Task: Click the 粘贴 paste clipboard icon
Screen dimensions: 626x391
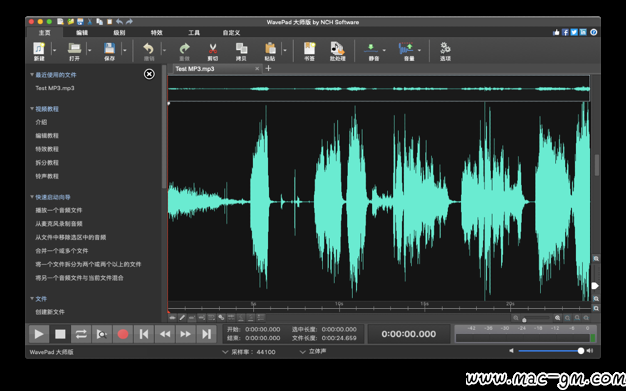Action: tap(270, 49)
